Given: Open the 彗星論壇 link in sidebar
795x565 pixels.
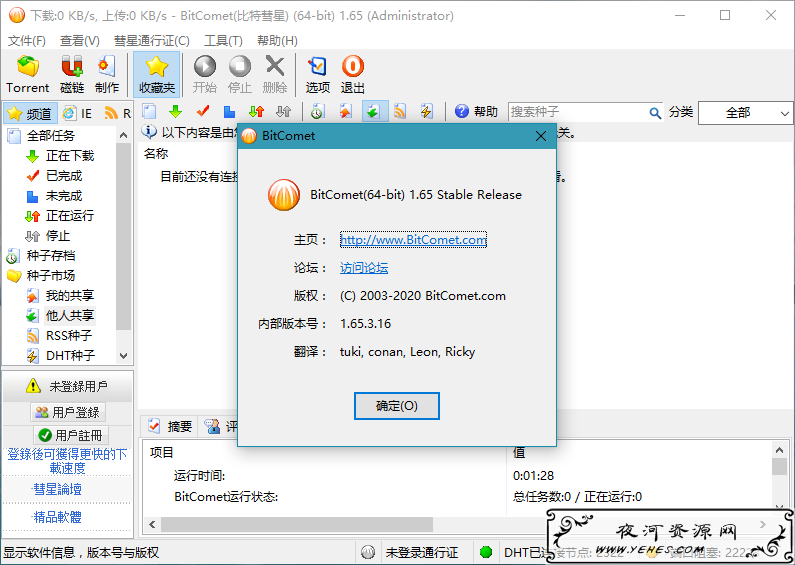Looking at the screenshot, I should click(x=57, y=489).
